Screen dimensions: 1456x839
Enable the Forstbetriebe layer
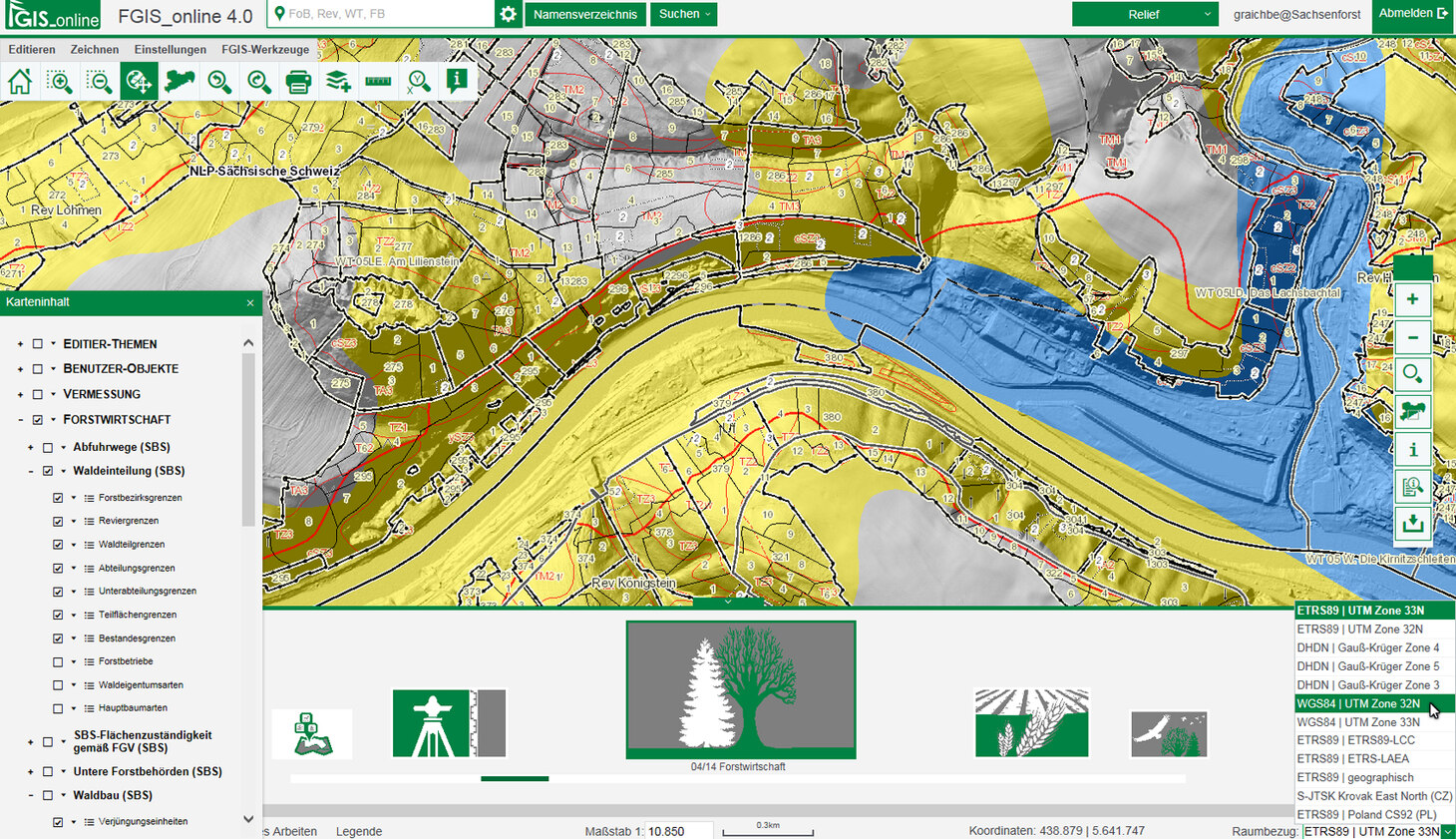57,661
